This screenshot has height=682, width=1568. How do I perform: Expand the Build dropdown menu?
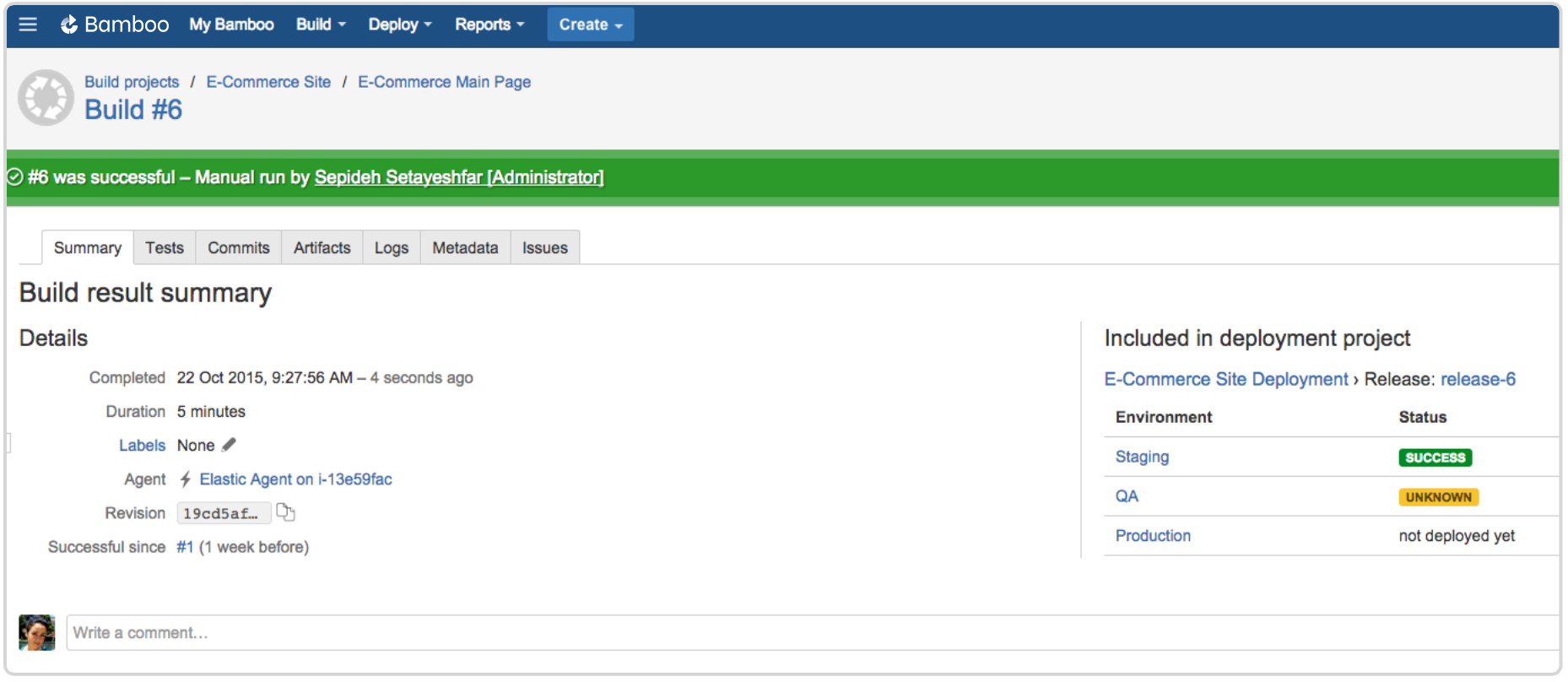point(321,24)
